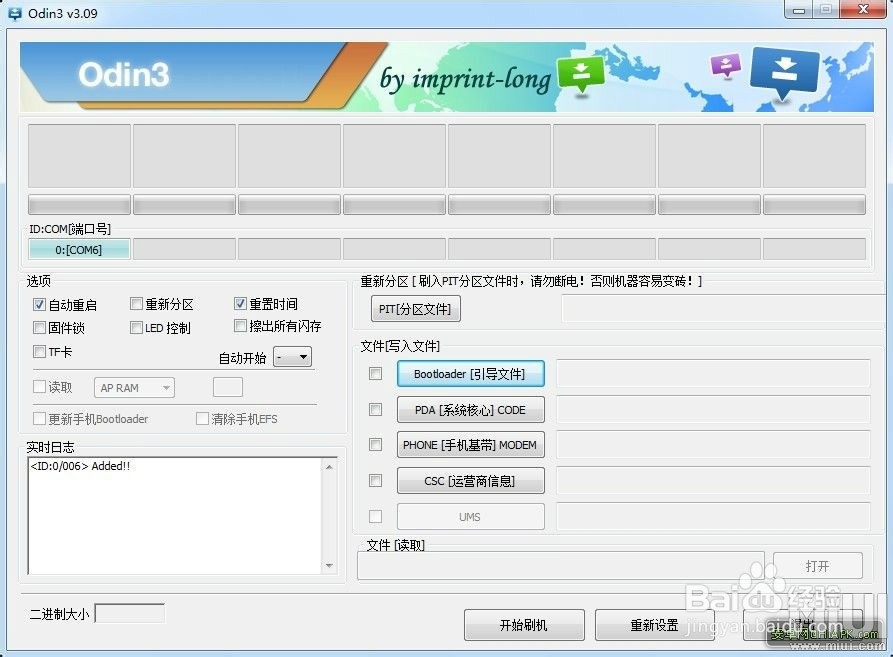The height and width of the screenshot is (657, 893).
Task: Toggle the 擦出所有闪存 checkbox
Action: click(x=240, y=326)
